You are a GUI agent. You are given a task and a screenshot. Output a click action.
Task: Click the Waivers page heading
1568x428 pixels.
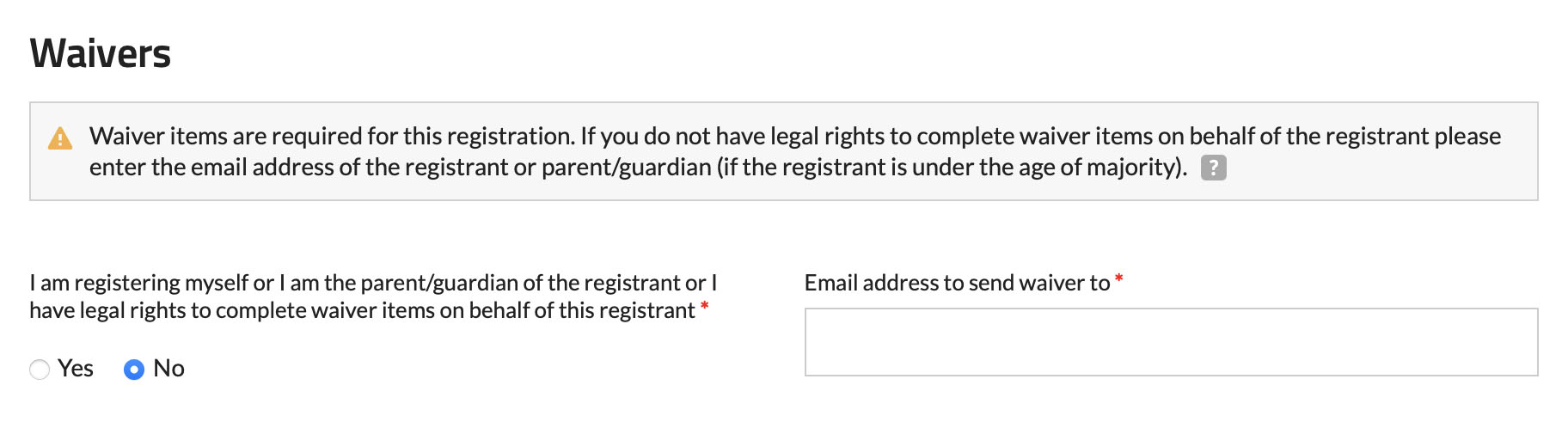coord(101,53)
